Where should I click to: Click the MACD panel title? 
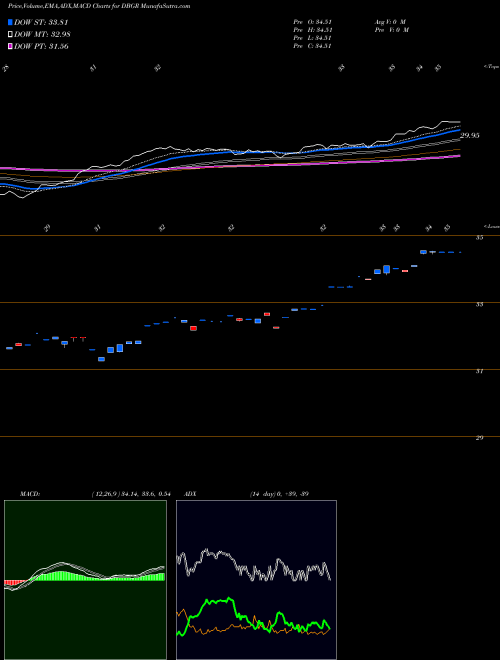coord(30,494)
